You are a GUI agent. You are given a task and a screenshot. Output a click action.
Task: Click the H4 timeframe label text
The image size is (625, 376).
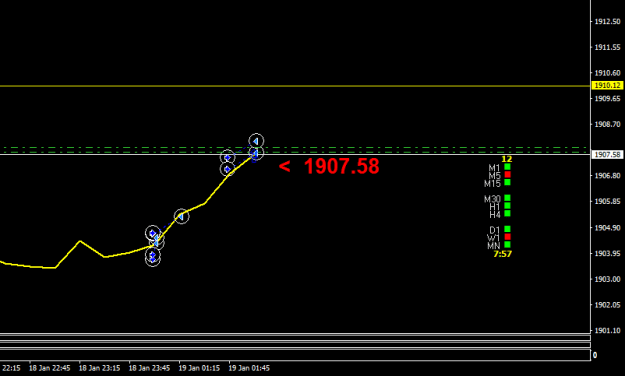(495, 215)
